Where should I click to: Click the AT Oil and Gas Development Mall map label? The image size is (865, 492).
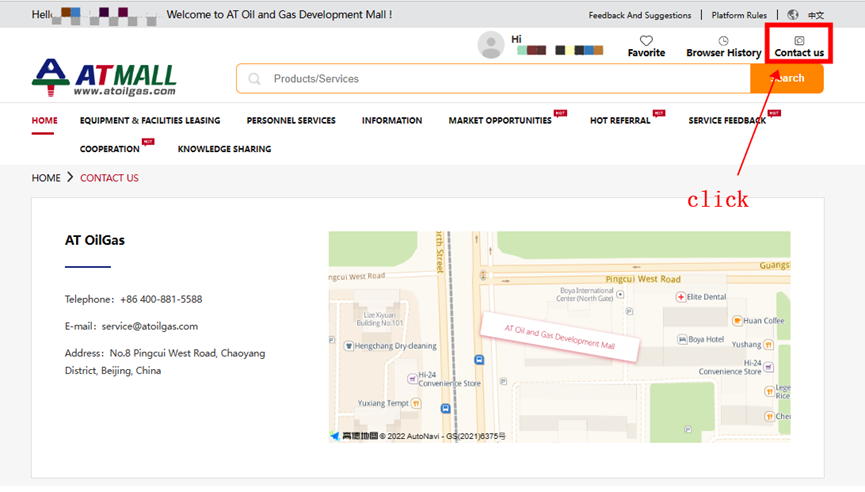(559, 337)
